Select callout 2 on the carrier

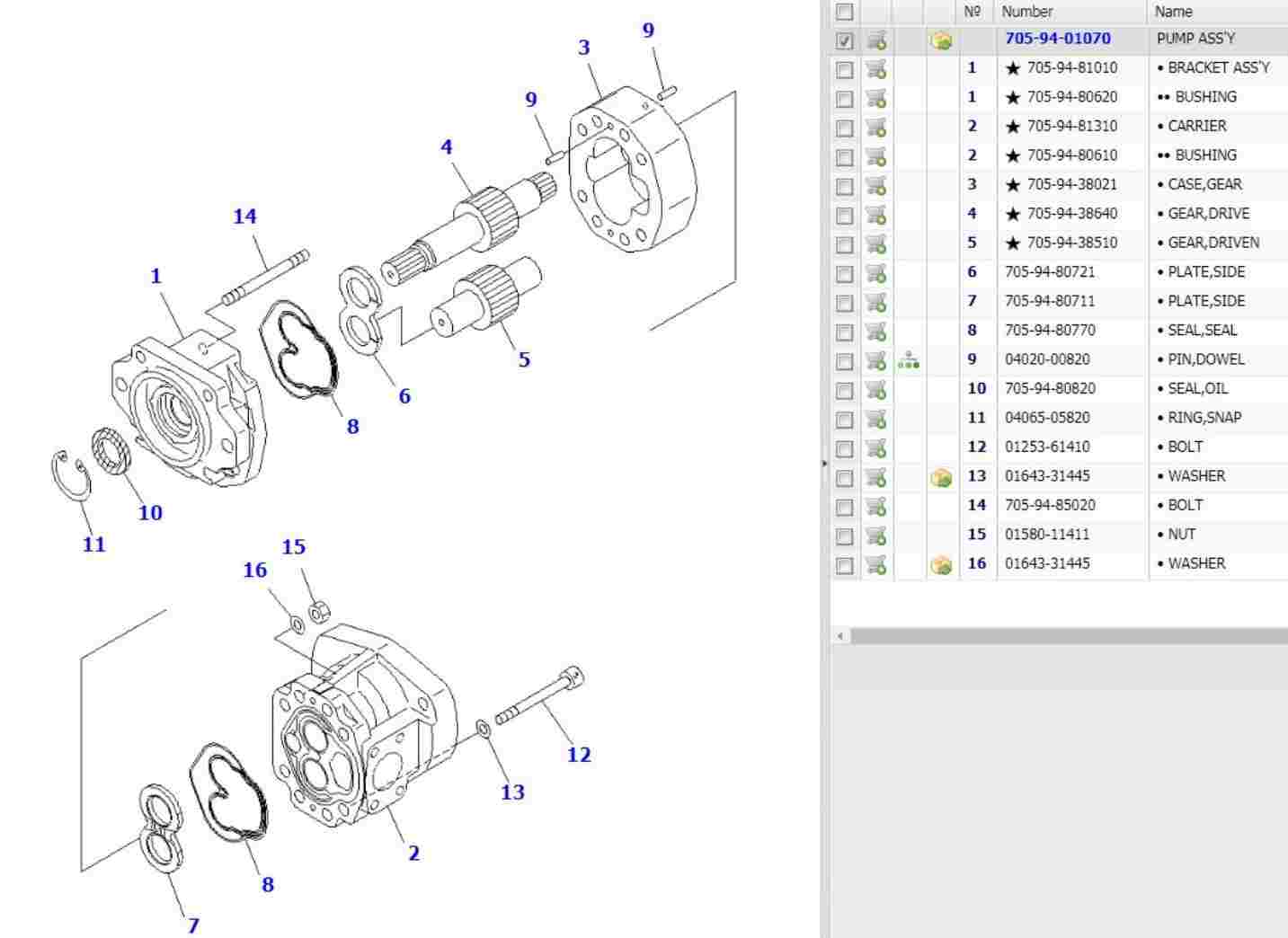coord(413,854)
